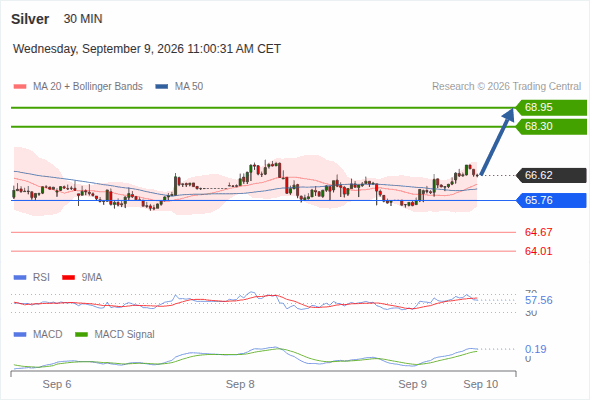Click the Research Trading Central copyright text

(x=506, y=87)
